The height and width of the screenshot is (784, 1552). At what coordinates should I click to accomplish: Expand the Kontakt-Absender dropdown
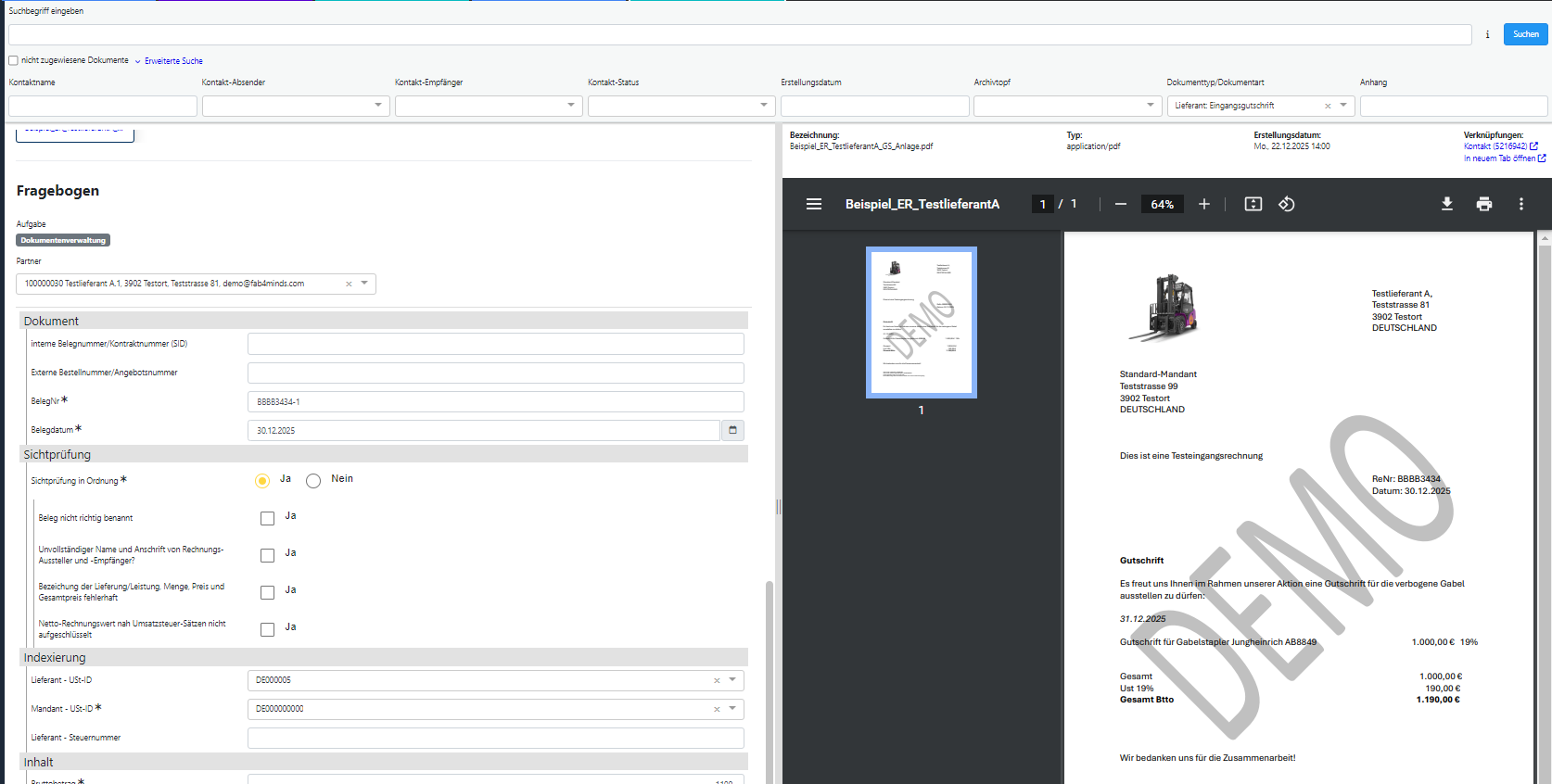(377, 105)
